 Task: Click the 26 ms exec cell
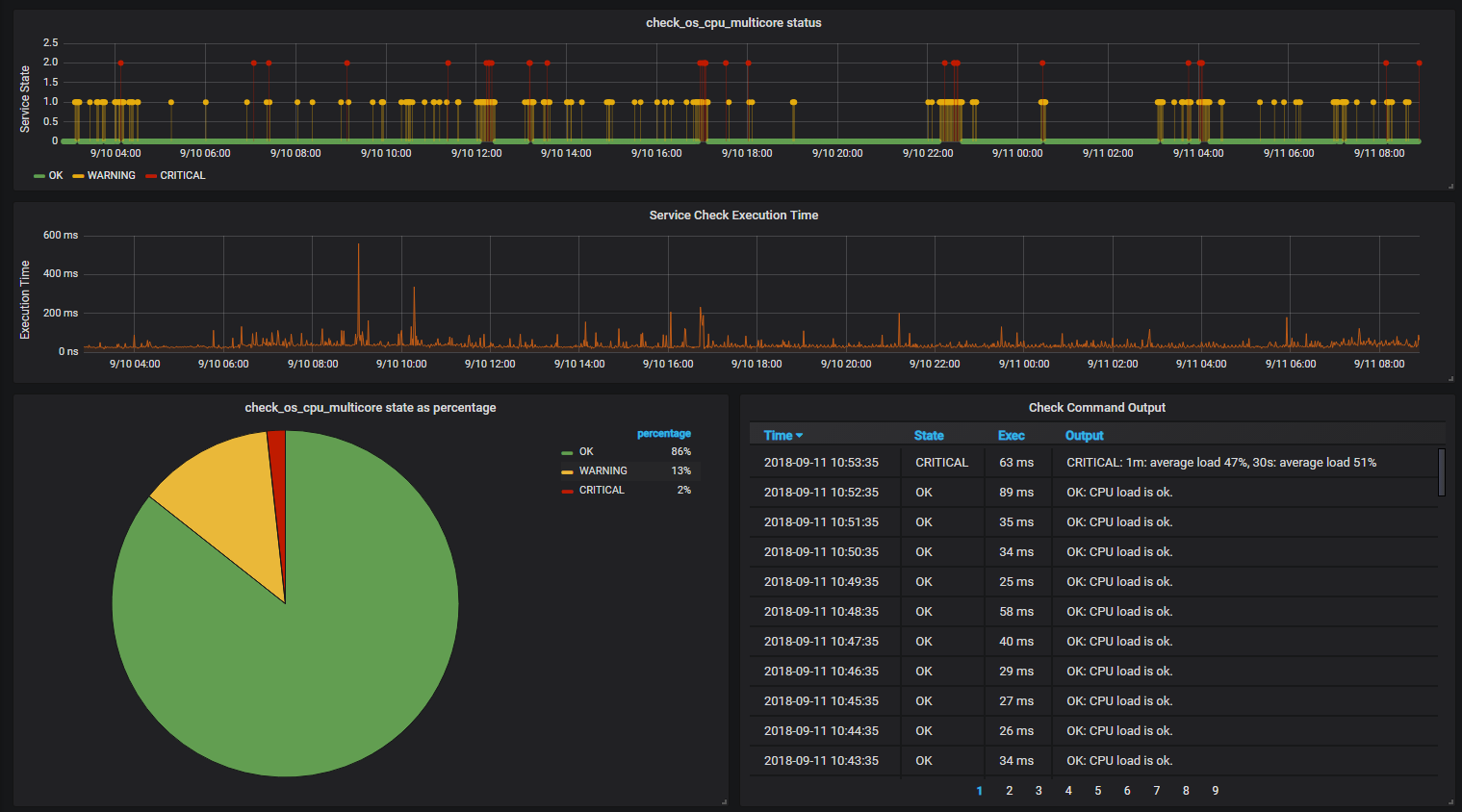click(1016, 730)
